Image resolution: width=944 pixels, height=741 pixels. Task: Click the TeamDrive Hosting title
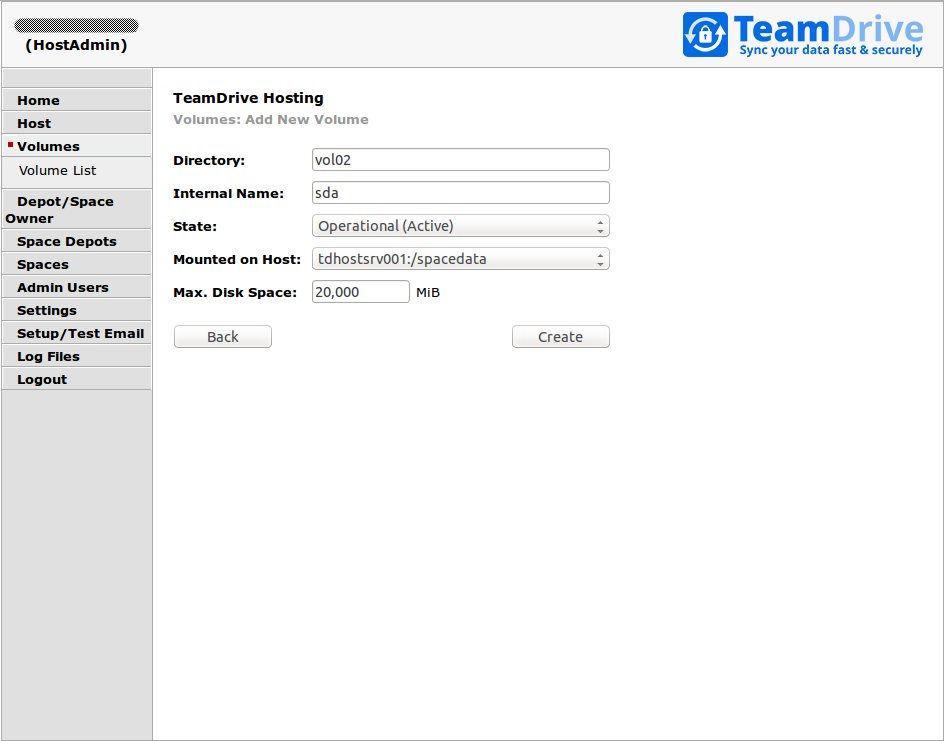pyautogui.click(x=248, y=98)
